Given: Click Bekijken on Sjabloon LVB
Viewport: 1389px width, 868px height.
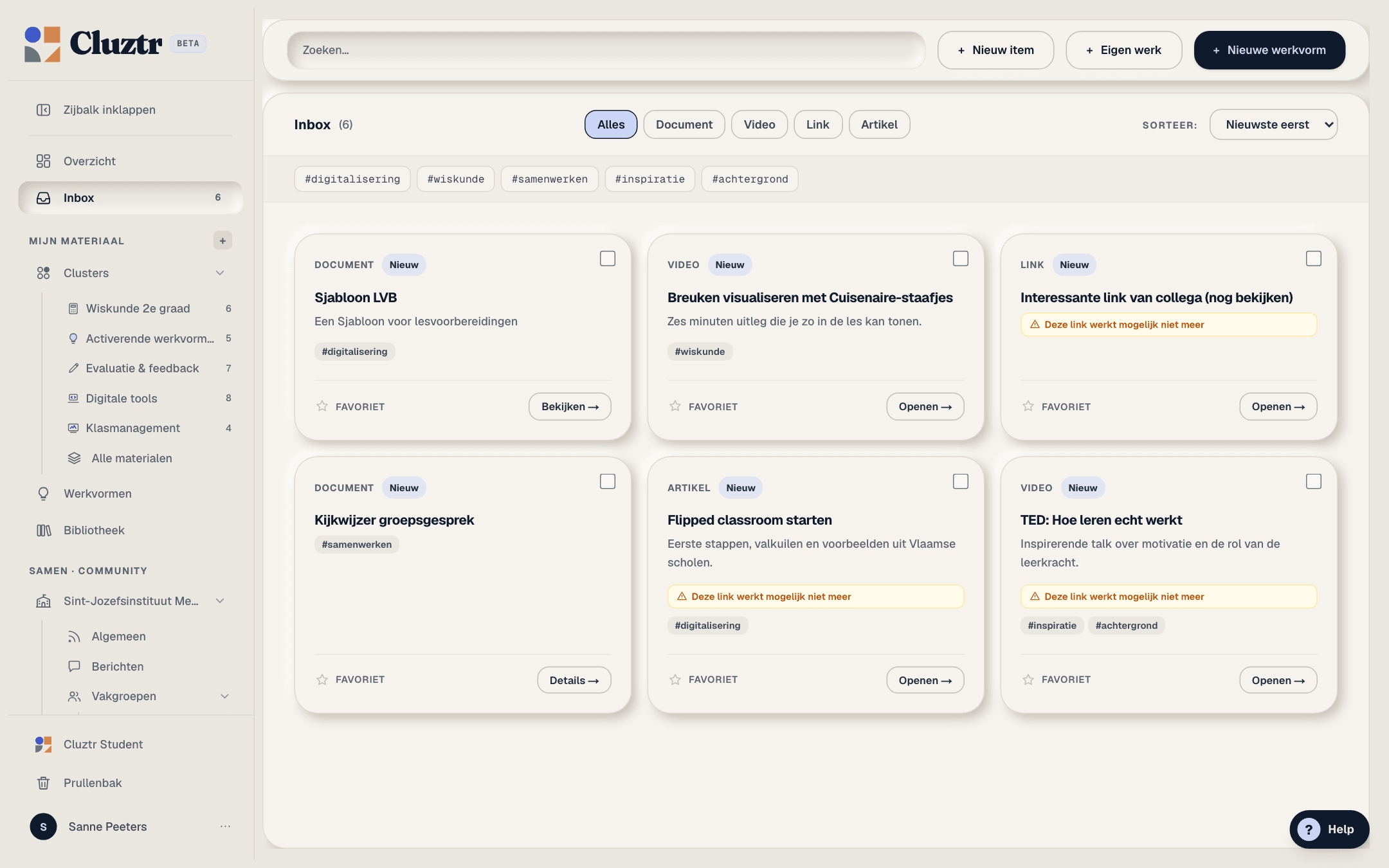Looking at the screenshot, I should [570, 406].
